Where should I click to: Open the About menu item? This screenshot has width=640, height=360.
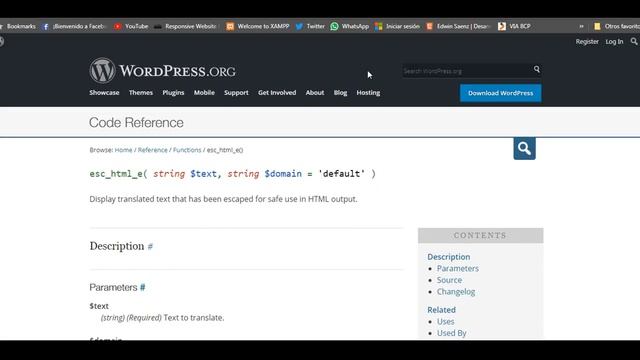315,93
